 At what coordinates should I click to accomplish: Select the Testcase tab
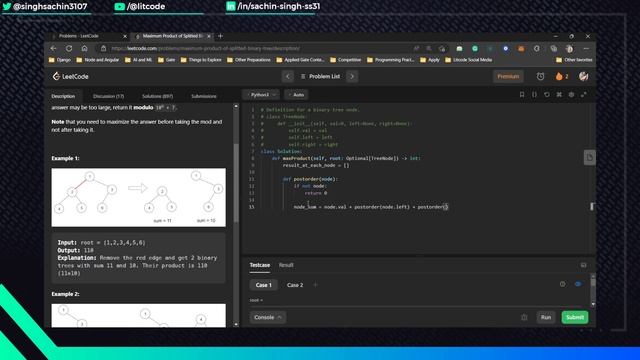pyautogui.click(x=260, y=265)
